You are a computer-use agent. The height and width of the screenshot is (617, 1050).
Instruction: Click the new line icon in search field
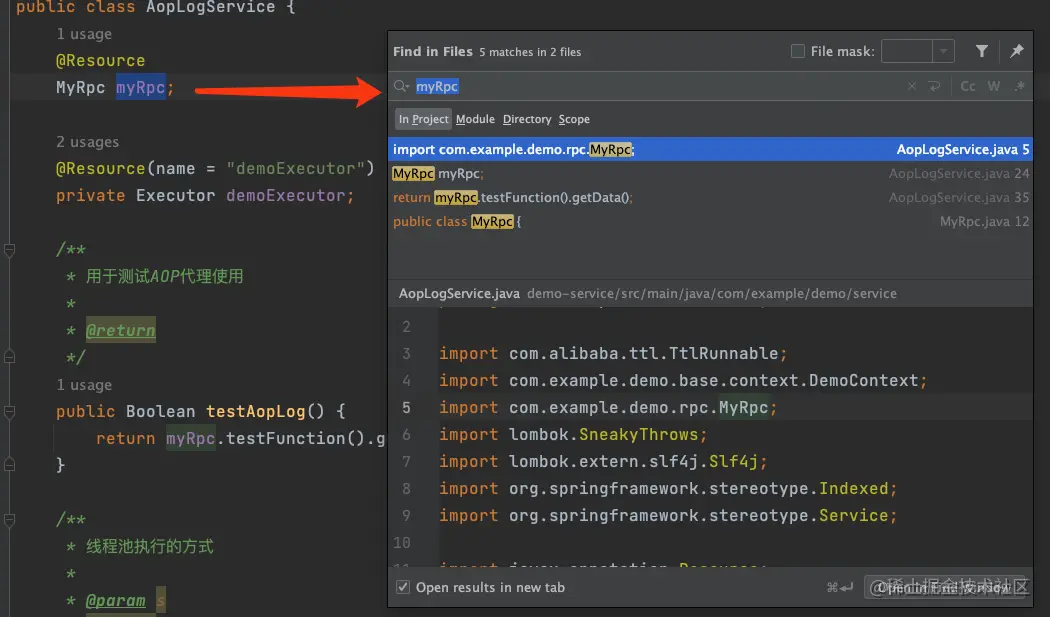(934, 87)
